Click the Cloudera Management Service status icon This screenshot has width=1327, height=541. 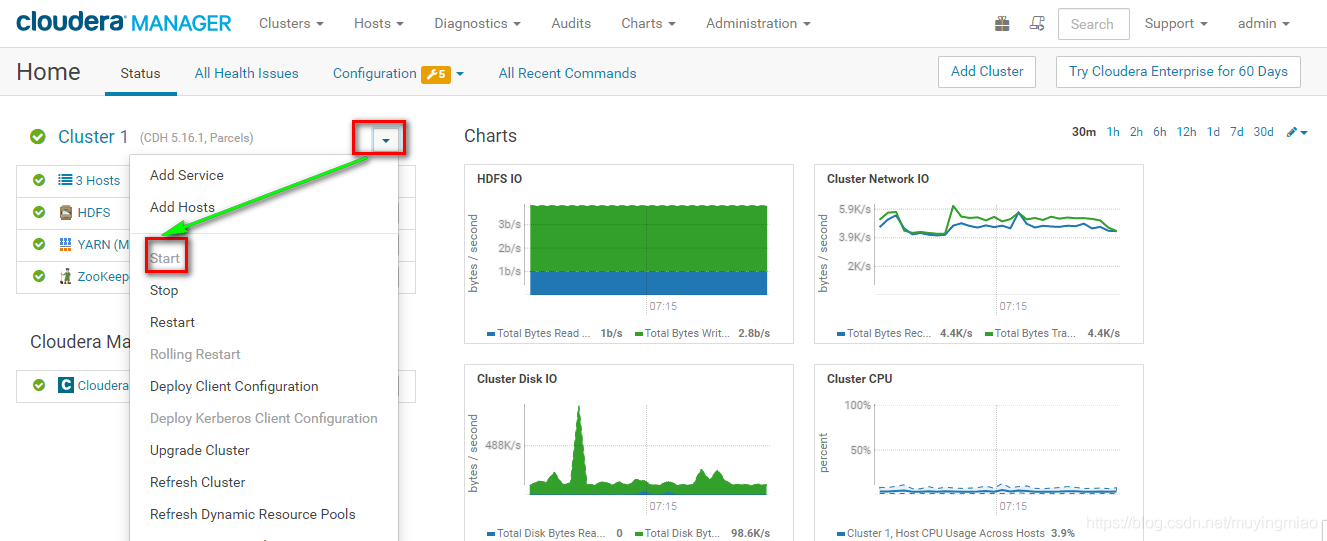point(39,385)
